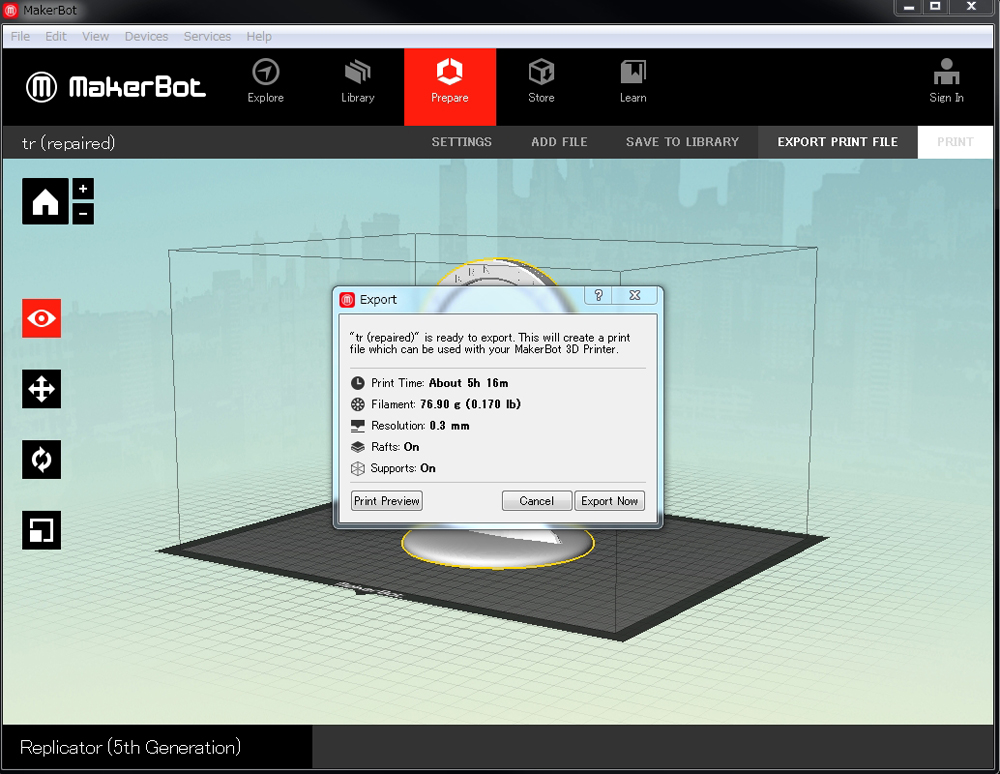The image size is (1000, 774).
Task: Click the Home view icon
Action: [45, 202]
